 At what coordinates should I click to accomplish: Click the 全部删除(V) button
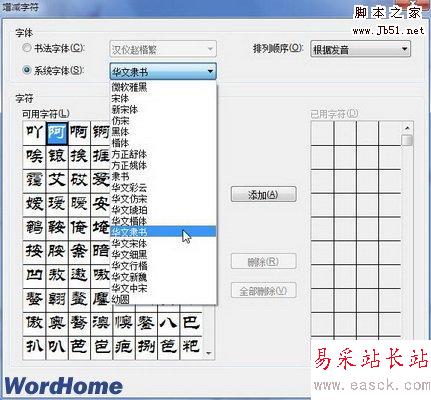click(x=263, y=291)
